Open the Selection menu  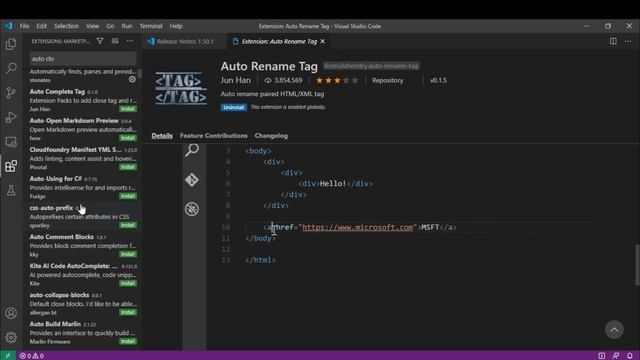[x=66, y=26]
